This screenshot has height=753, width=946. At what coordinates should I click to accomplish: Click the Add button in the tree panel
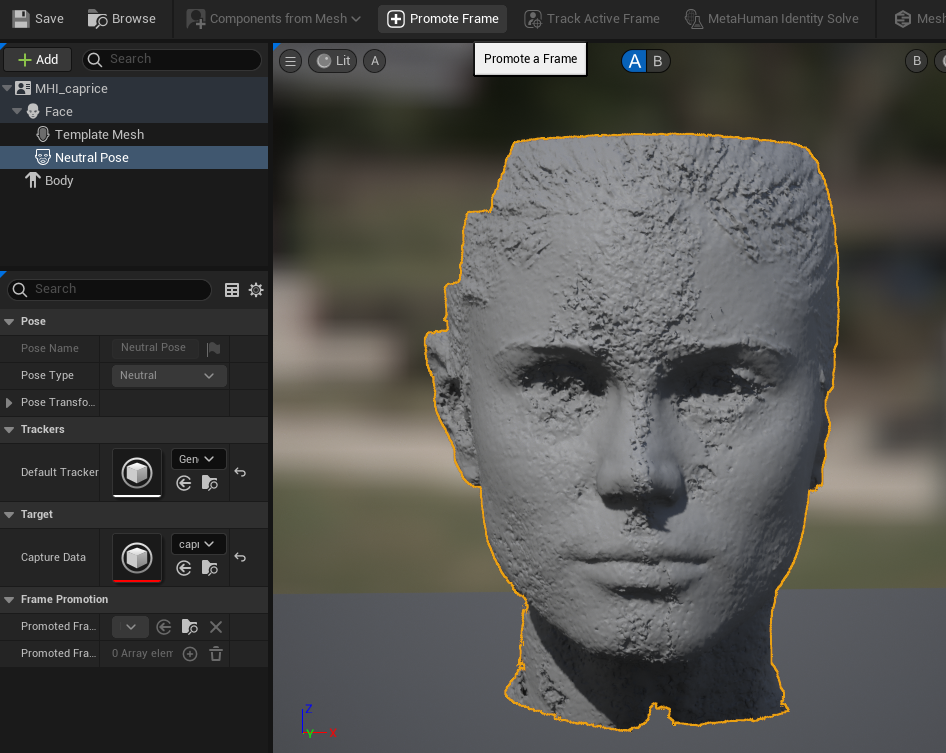pyautogui.click(x=38, y=60)
